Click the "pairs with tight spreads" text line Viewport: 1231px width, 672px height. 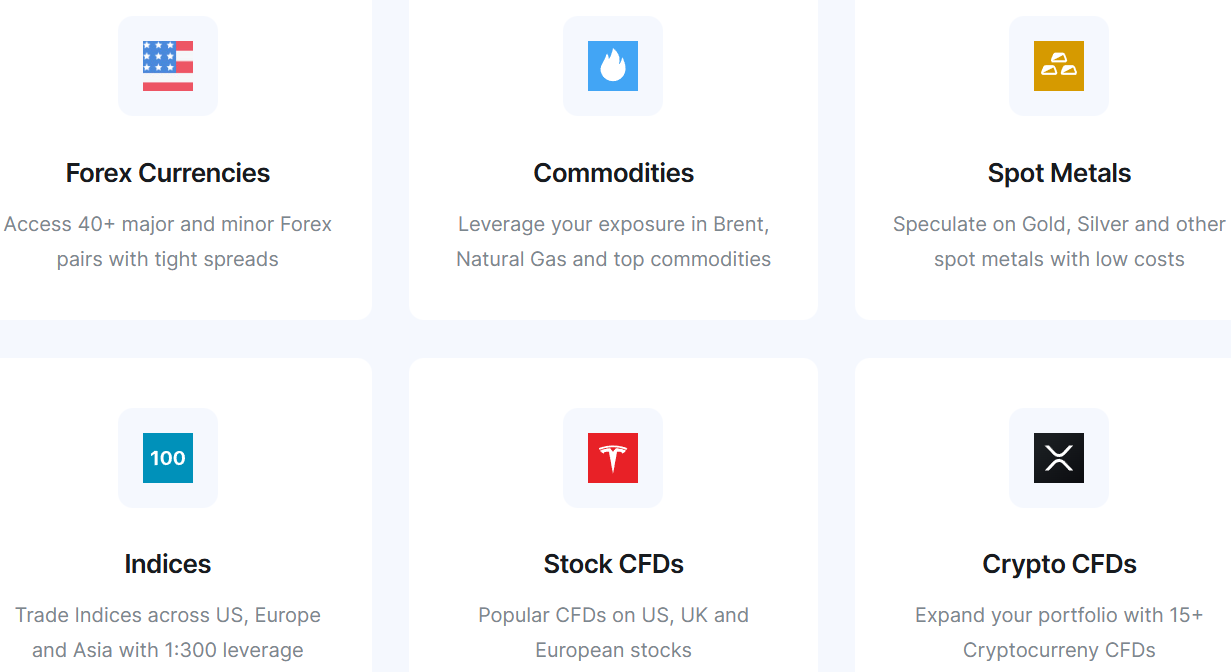(168, 259)
